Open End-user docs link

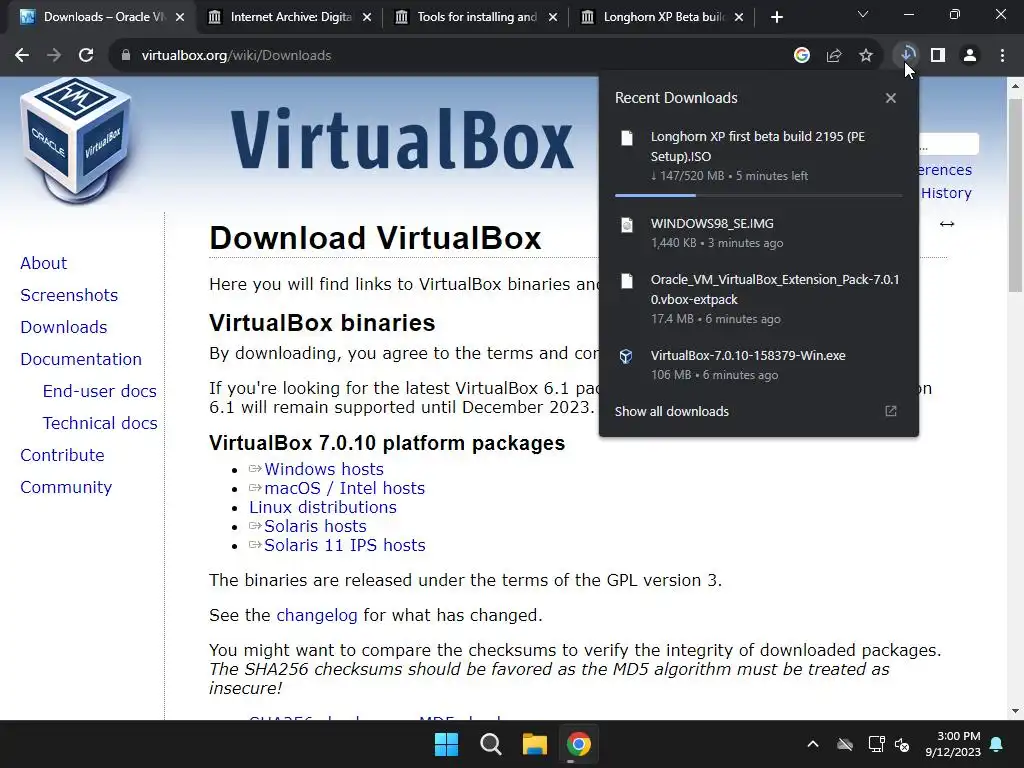click(100, 391)
